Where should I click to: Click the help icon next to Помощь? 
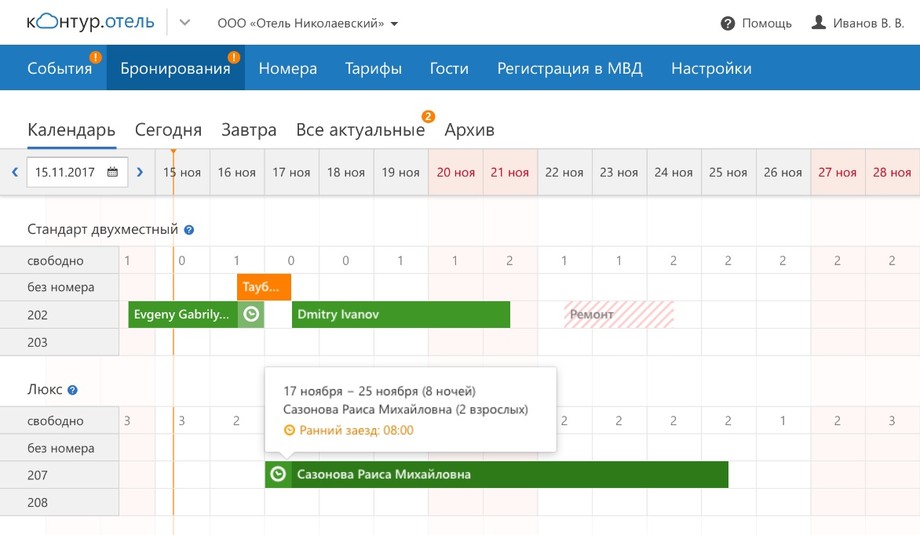728,23
